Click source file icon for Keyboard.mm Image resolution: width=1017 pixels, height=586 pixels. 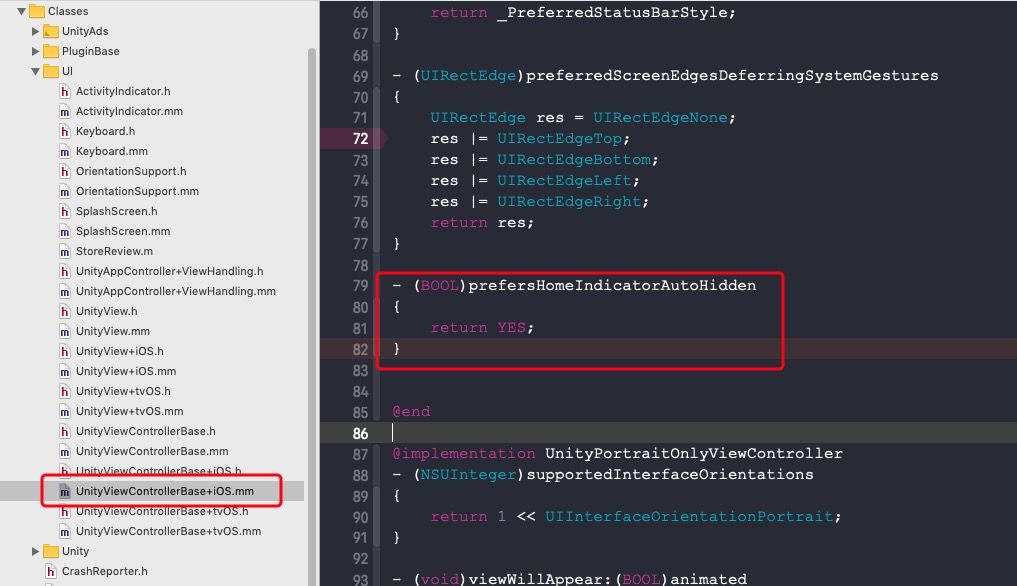coord(65,152)
